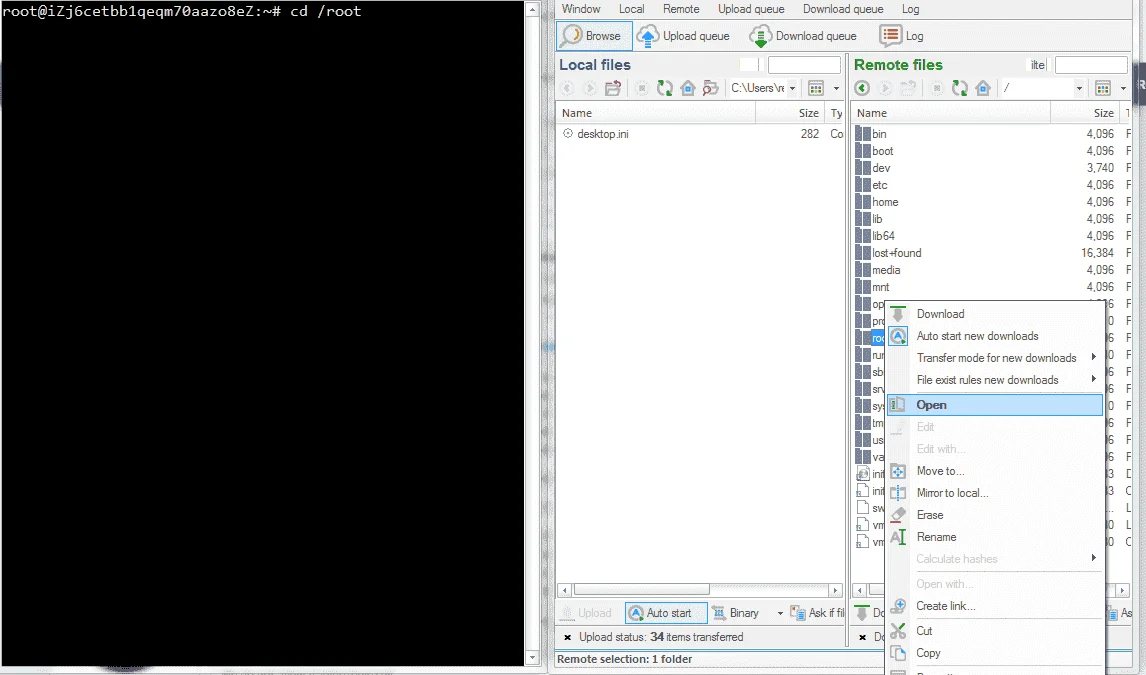Screen dimensions: 1146x675
Task: Click the local Ask if file exists button
Action: 818,613
